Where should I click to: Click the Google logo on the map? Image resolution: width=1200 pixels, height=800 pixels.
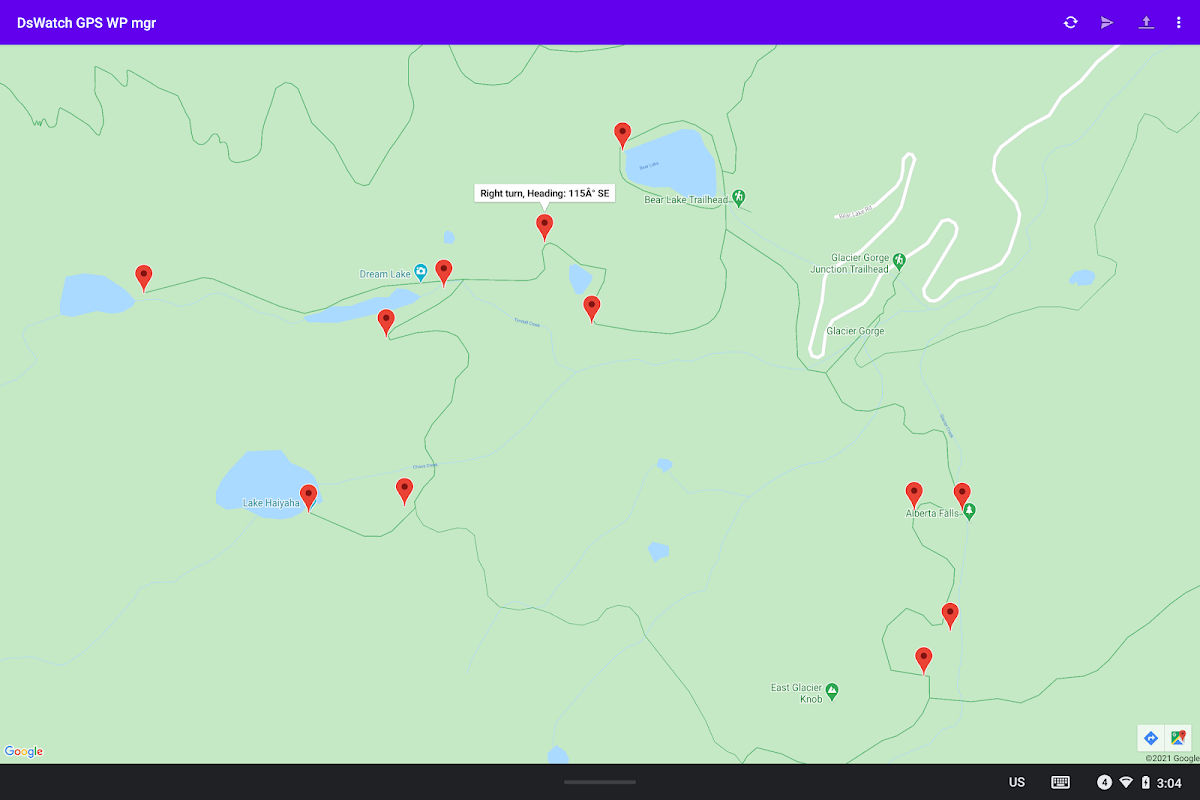(x=24, y=752)
